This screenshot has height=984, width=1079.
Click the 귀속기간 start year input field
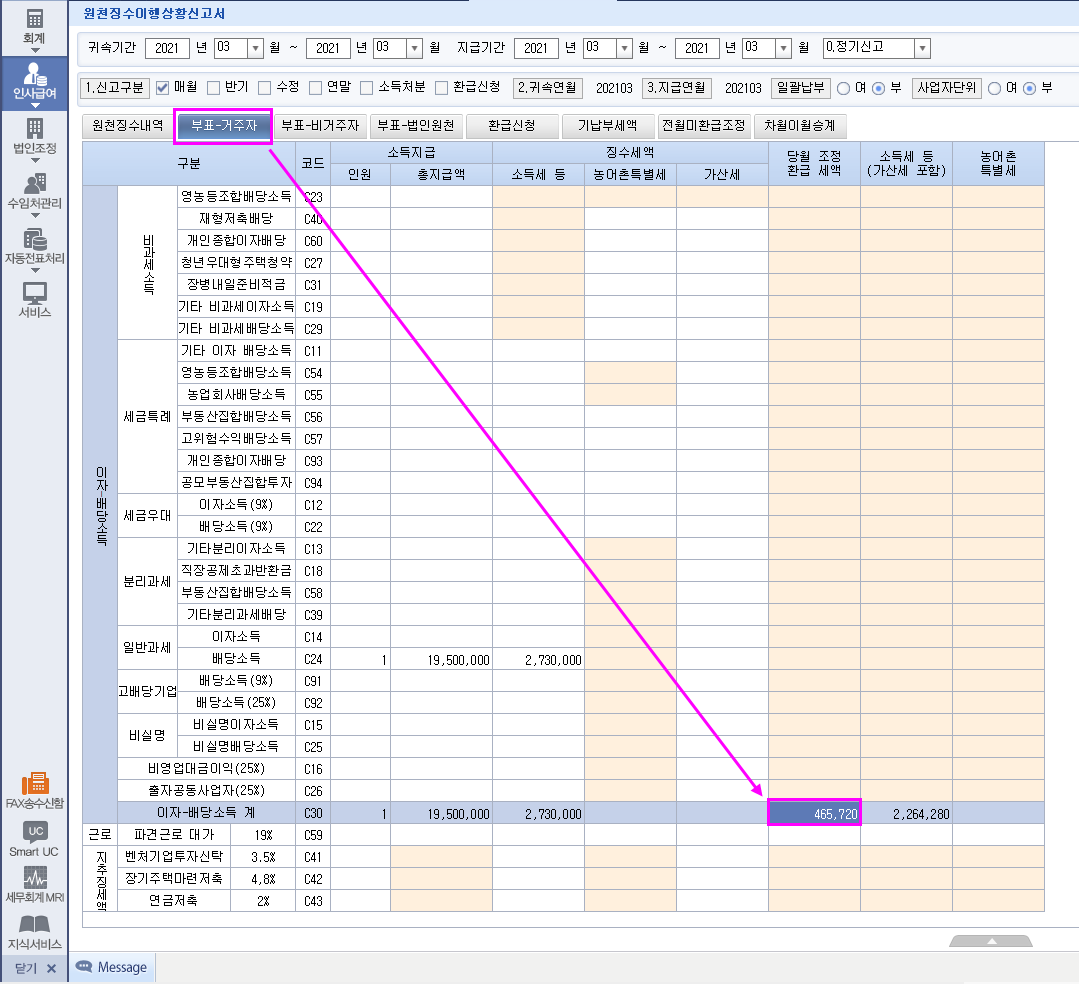pos(166,48)
